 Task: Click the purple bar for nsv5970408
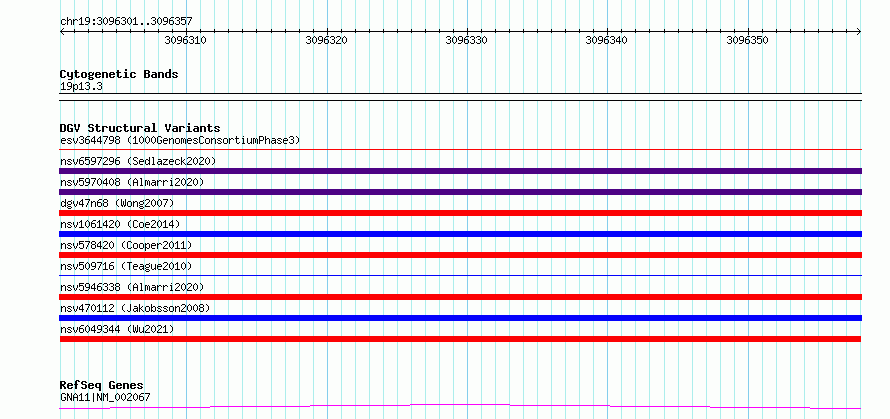(x=460, y=192)
